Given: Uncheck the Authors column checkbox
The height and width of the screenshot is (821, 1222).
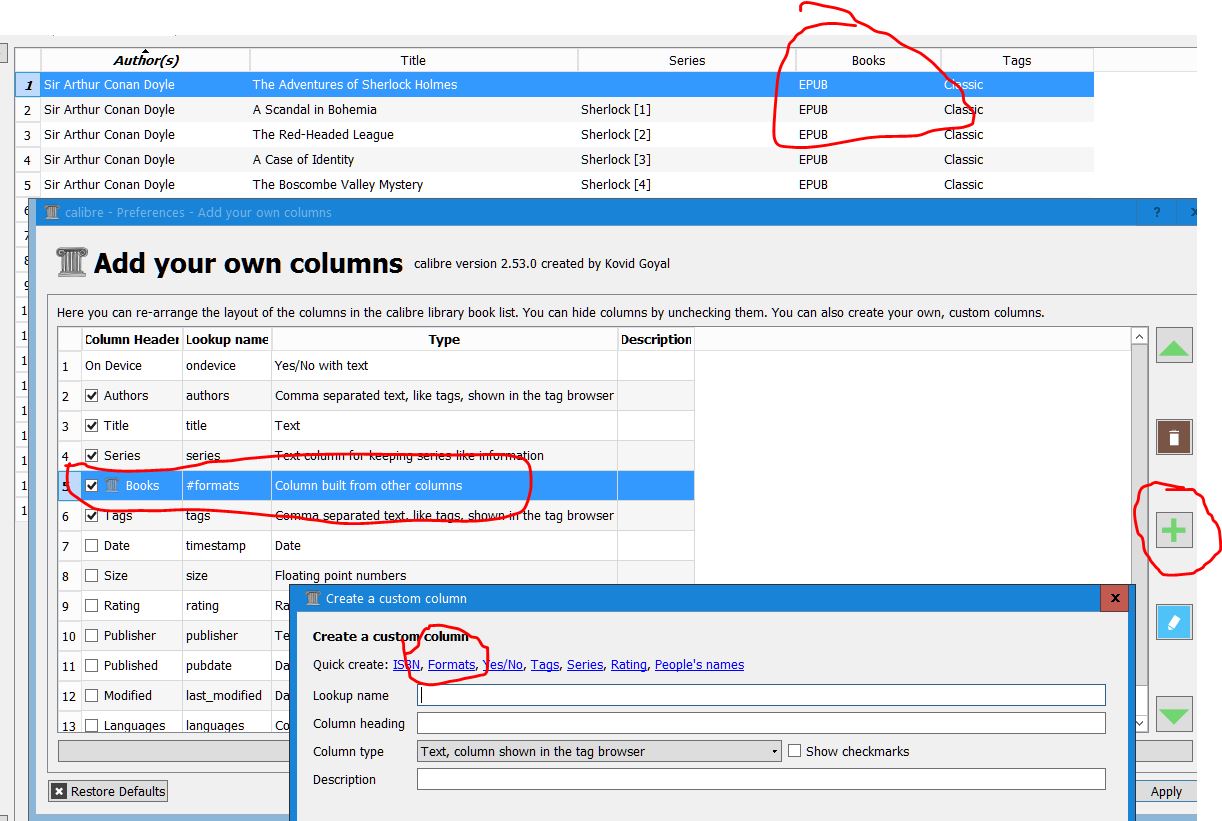Looking at the screenshot, I should coord(92,396).
